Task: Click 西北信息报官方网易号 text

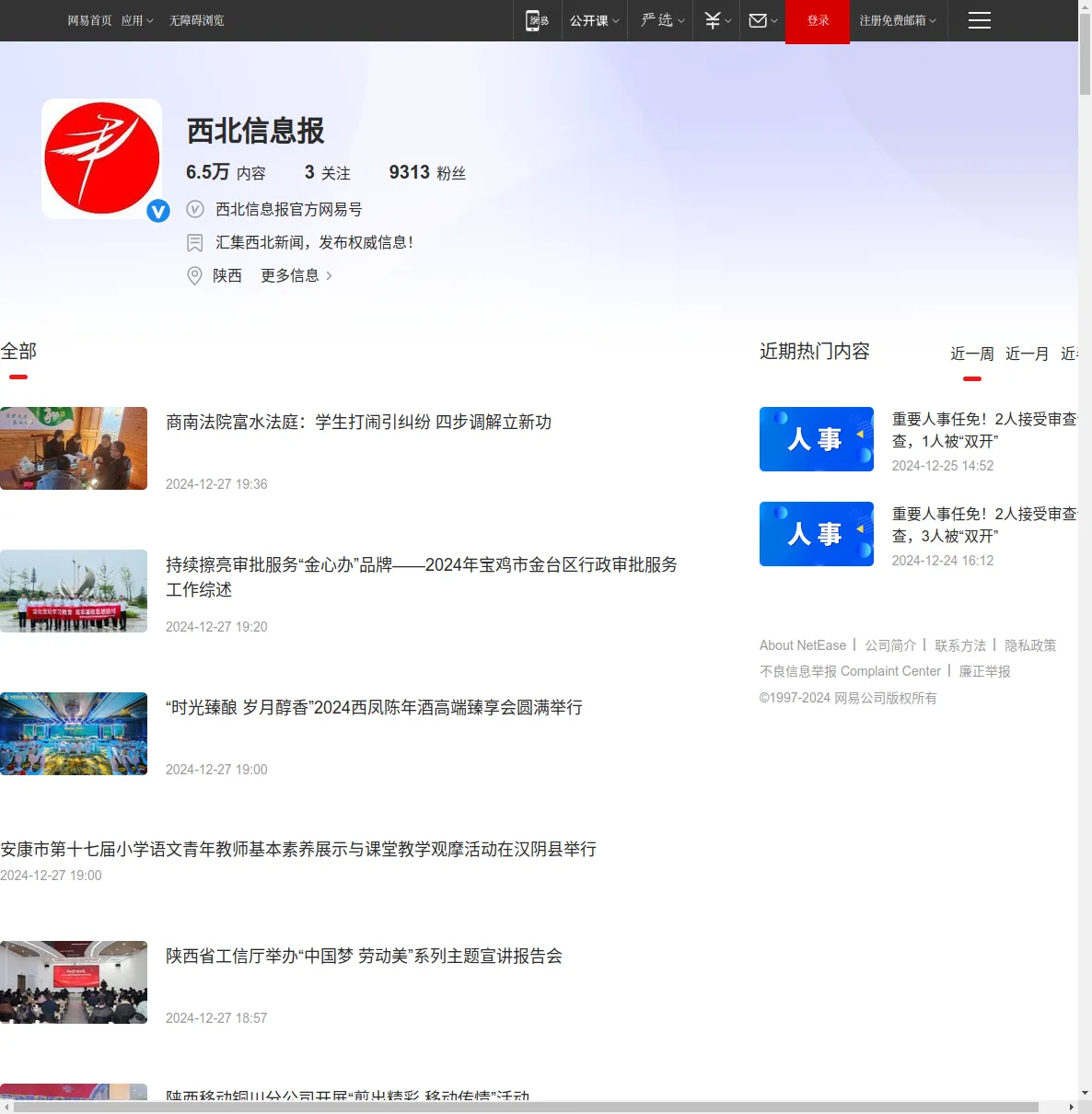Action: tap(289, 209)
